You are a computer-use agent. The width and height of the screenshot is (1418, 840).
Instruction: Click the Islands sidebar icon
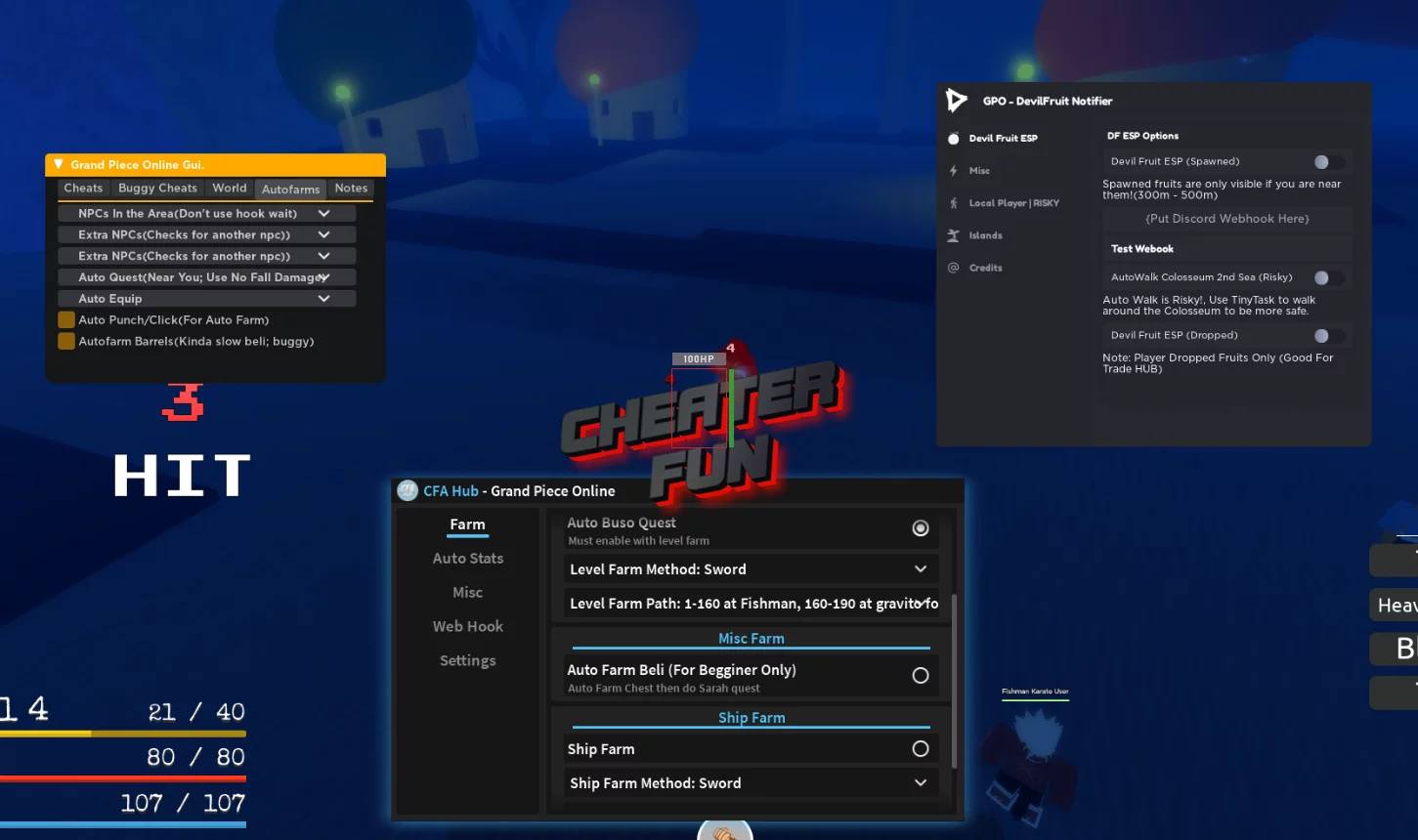coord(954,235)
